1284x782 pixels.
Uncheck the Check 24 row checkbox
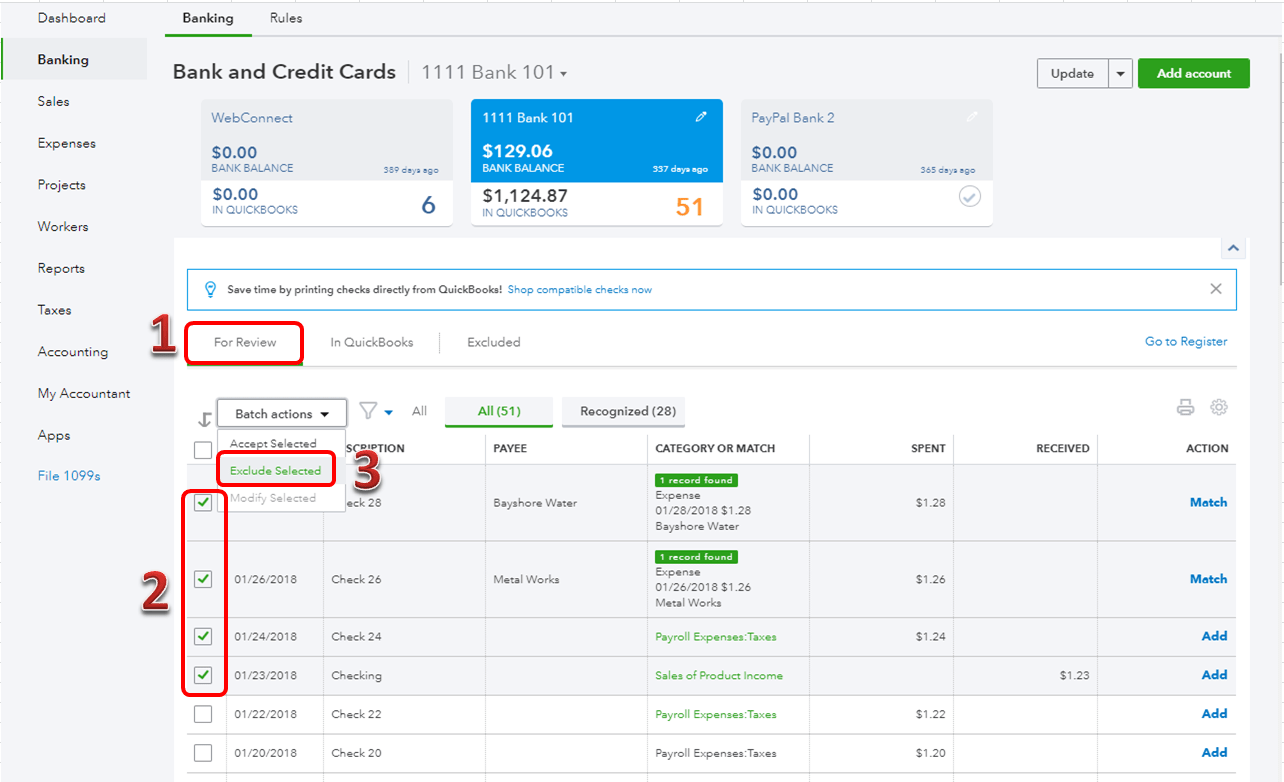204,636
